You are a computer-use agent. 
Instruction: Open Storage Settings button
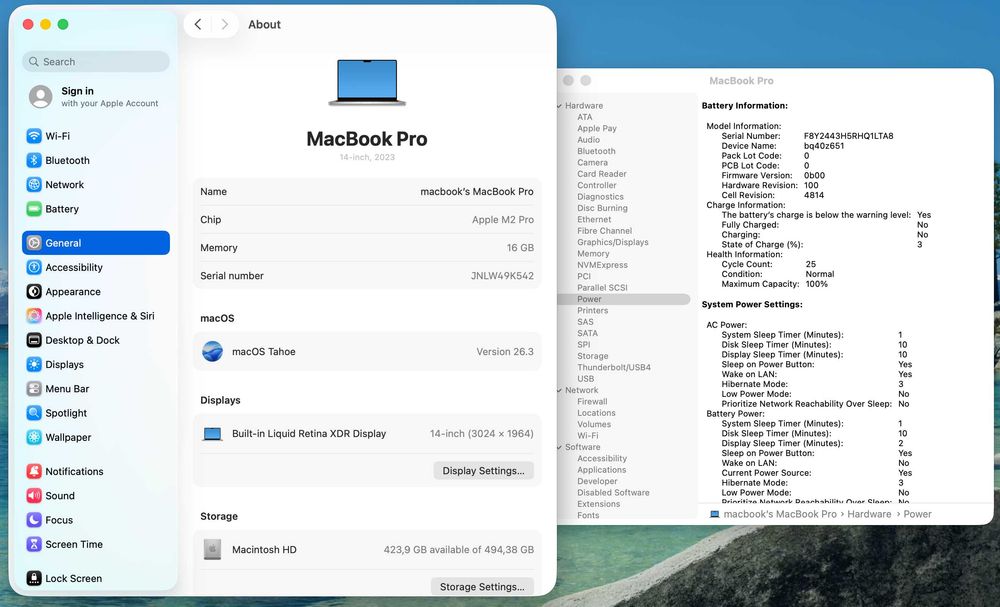tap(482, 587)
